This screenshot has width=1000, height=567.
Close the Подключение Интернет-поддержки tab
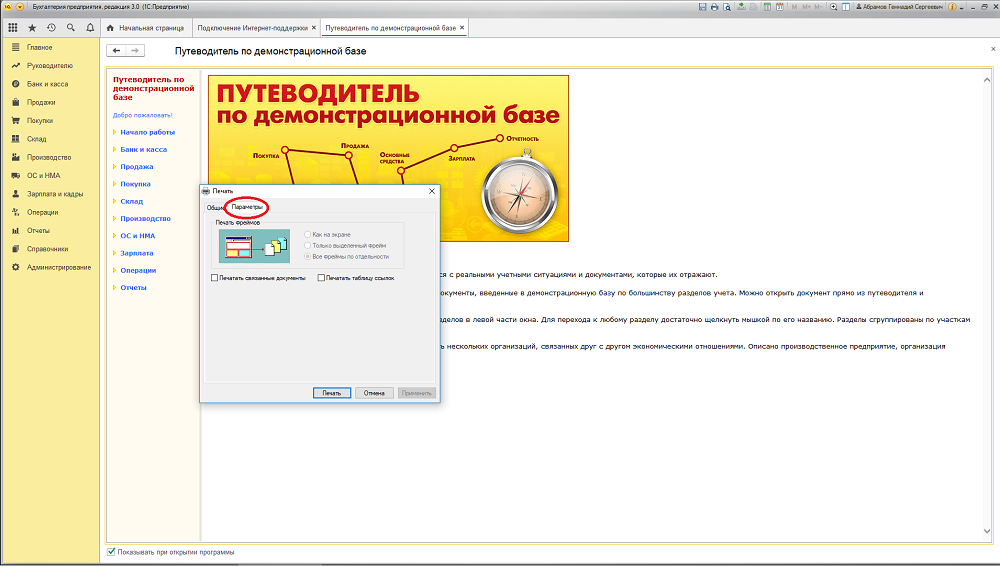(x=314, y=27)
